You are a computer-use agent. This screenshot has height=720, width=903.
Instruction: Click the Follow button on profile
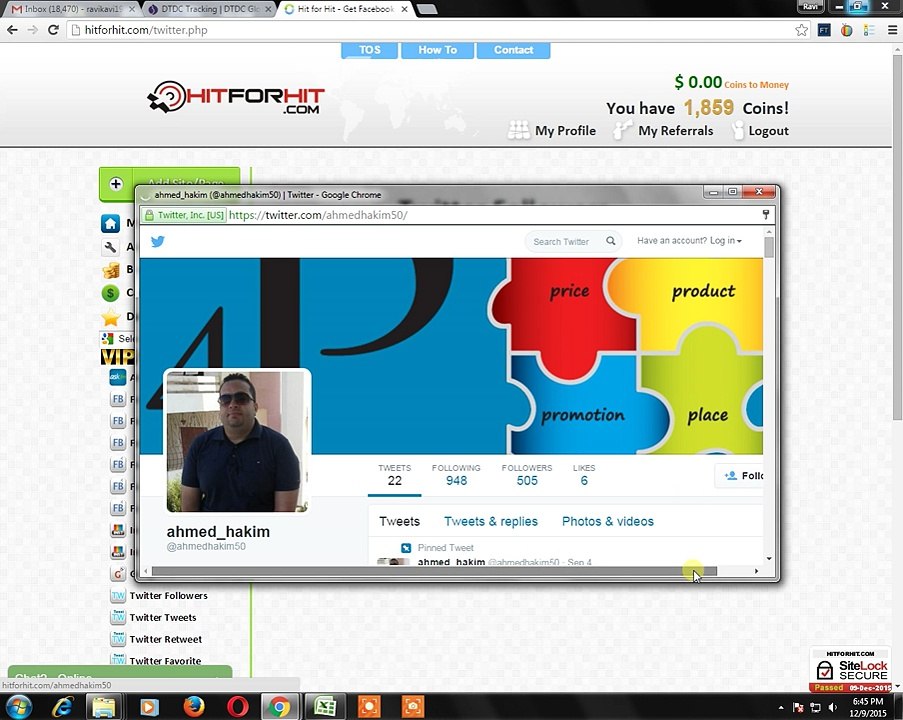(x=739, y=476)
